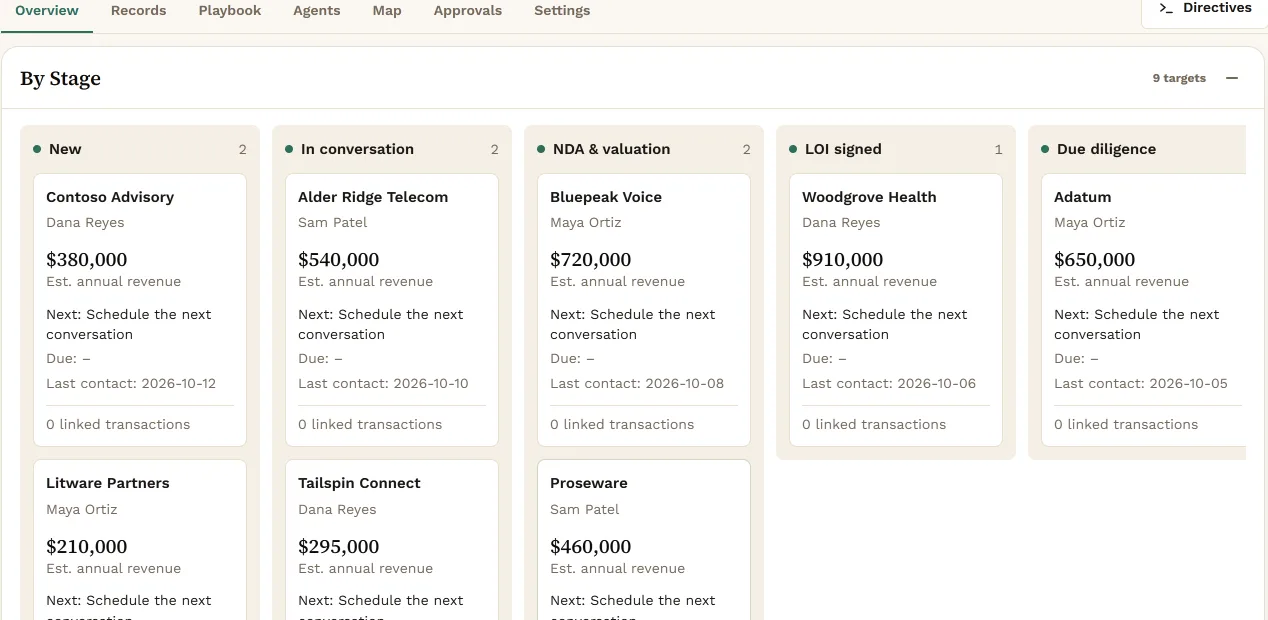Click linked transactions on Alder Ridge Telecom card
This screenshot has width=1268, height=620.
tap(370, 424)
